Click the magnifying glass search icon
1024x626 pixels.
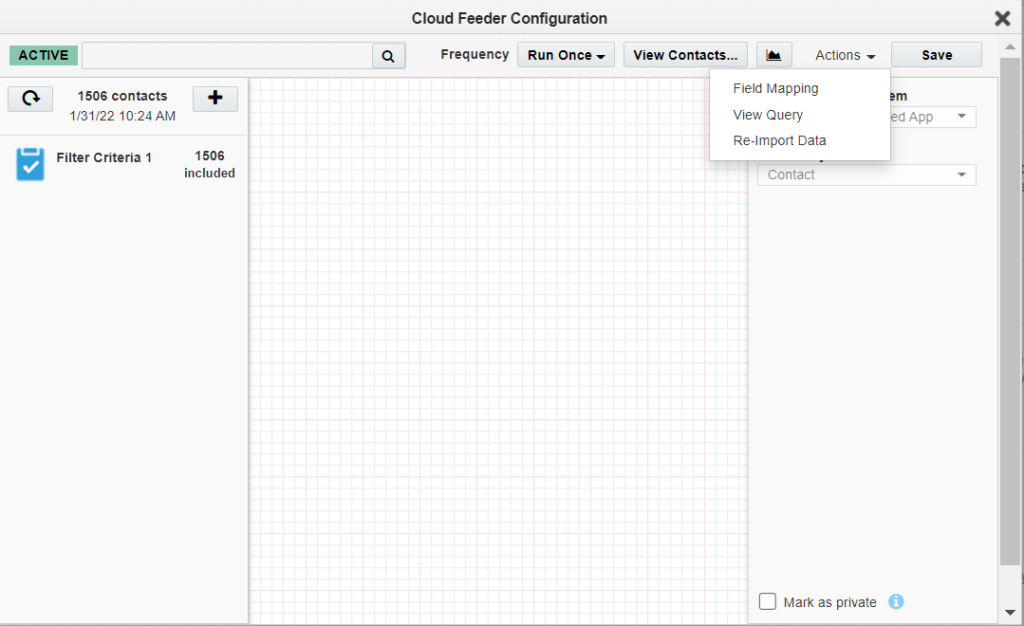click(x=389, y=56)
